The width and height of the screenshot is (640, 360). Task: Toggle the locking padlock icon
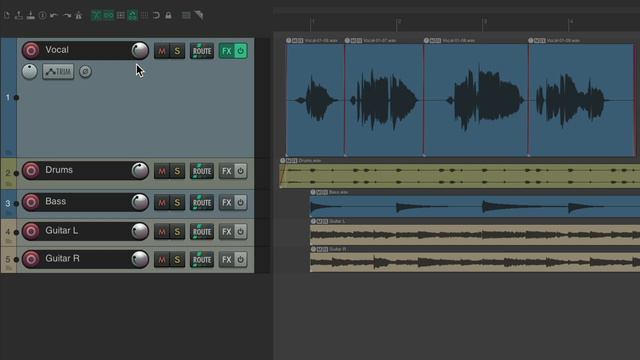click(169, 16)
